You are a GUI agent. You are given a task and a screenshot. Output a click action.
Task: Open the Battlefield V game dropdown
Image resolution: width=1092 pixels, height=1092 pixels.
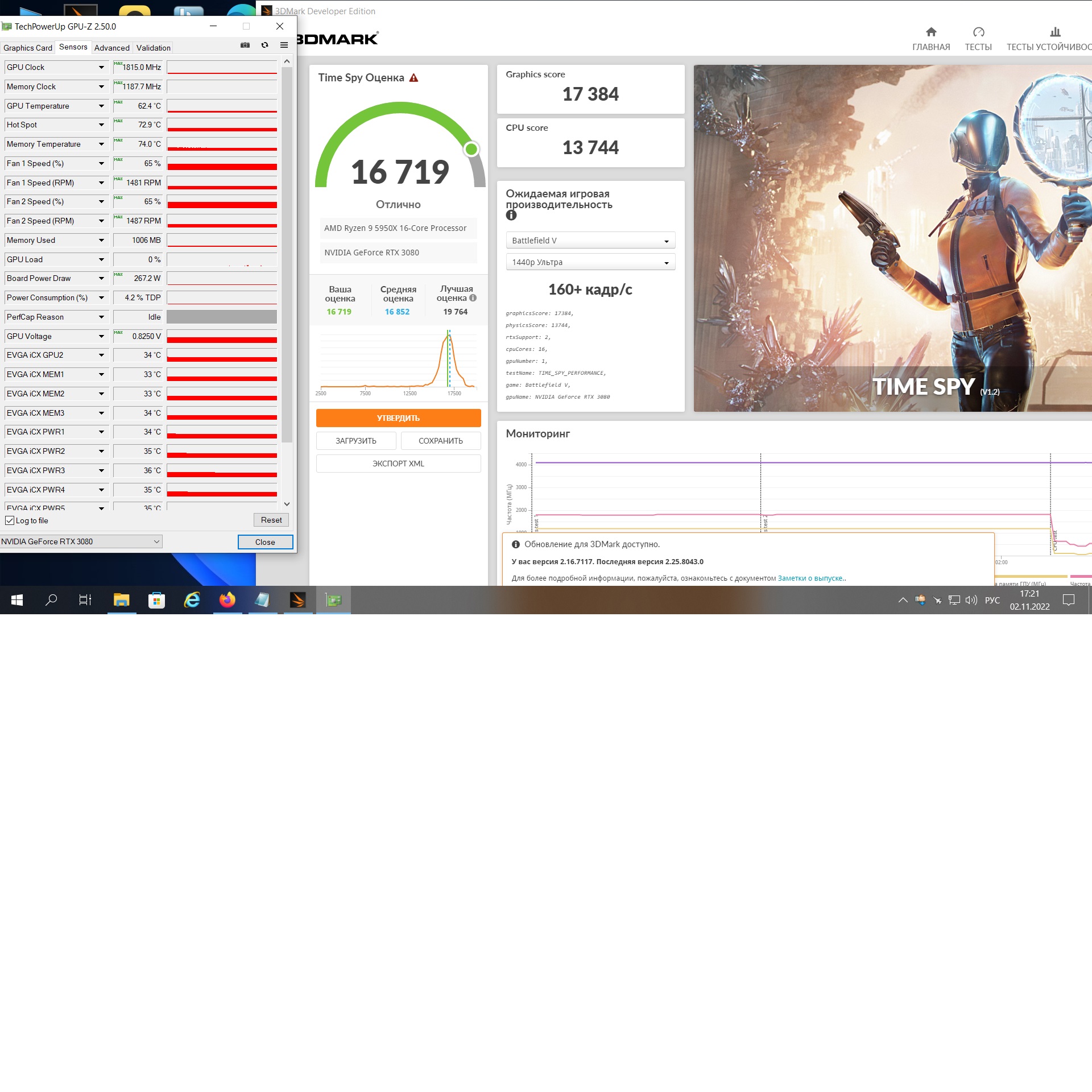[590, 241]
